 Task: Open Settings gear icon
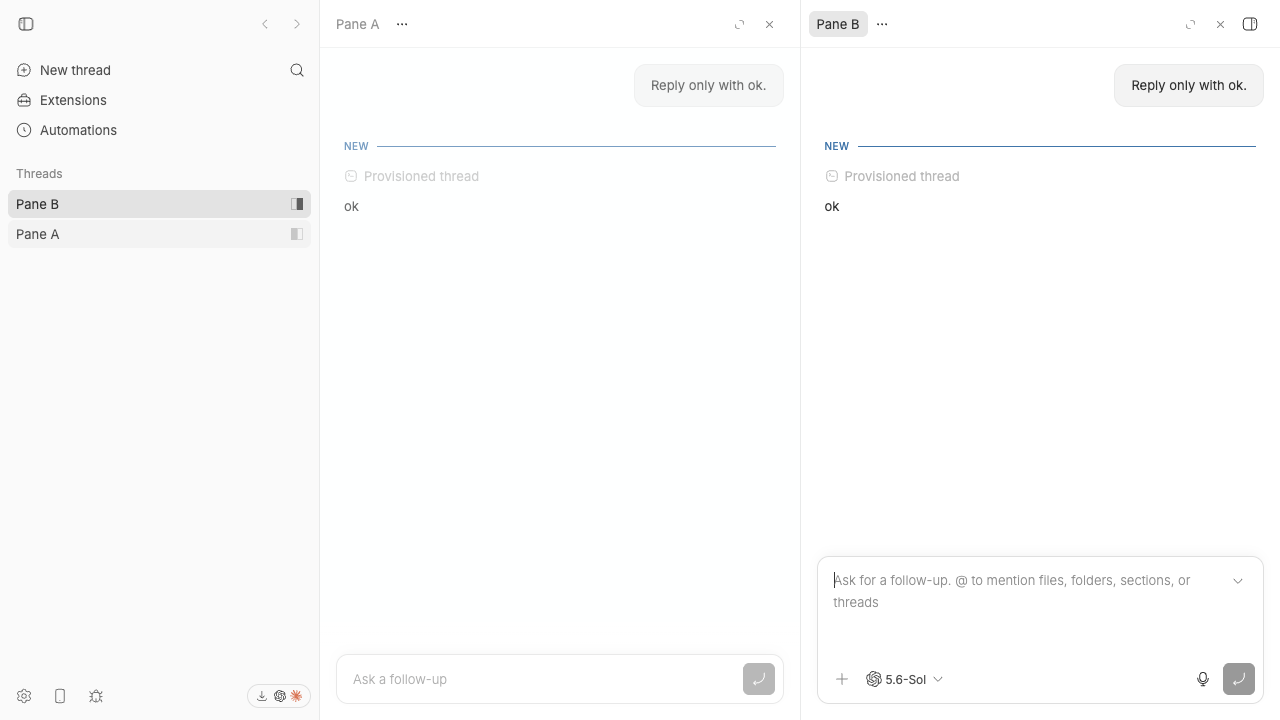tap(24, 696)
